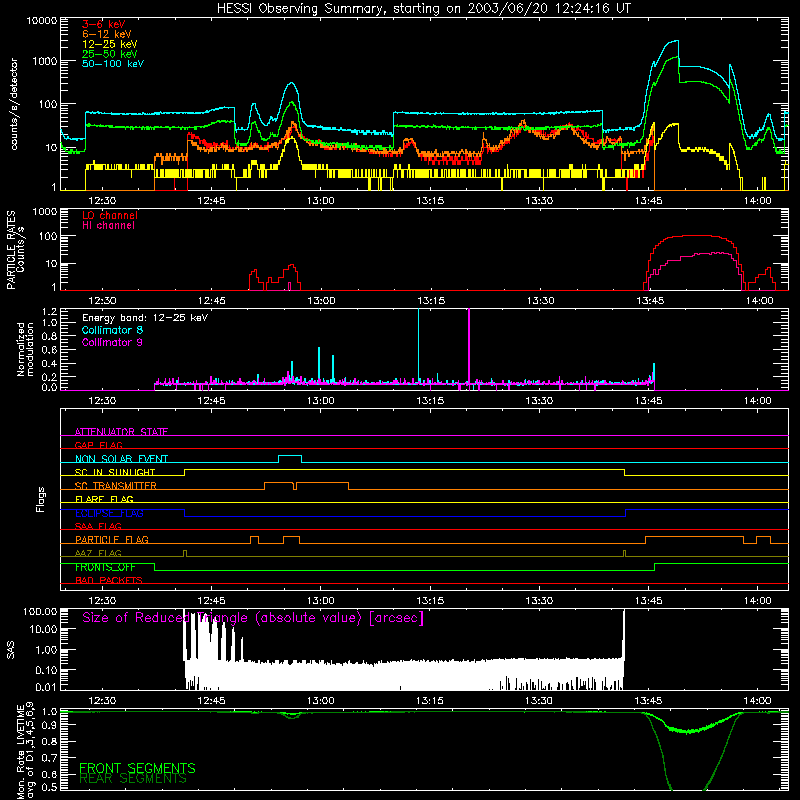
Task: Click the green 25-50 keV legend entry
Action: pyautogui.click(x=110, y=54)
